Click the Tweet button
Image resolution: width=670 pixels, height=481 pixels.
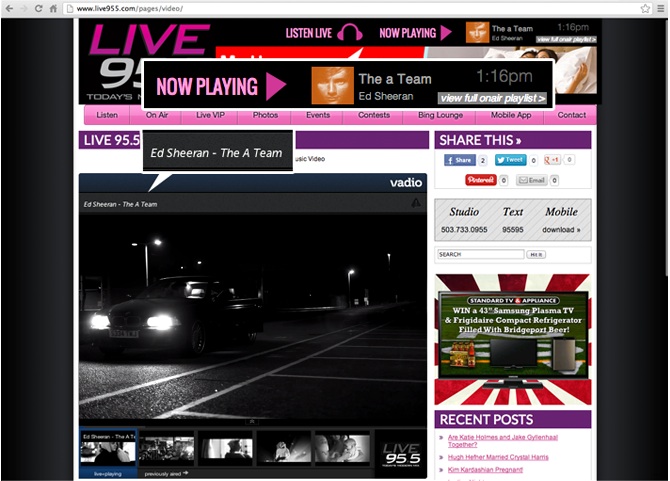click(x=510, y=160)
